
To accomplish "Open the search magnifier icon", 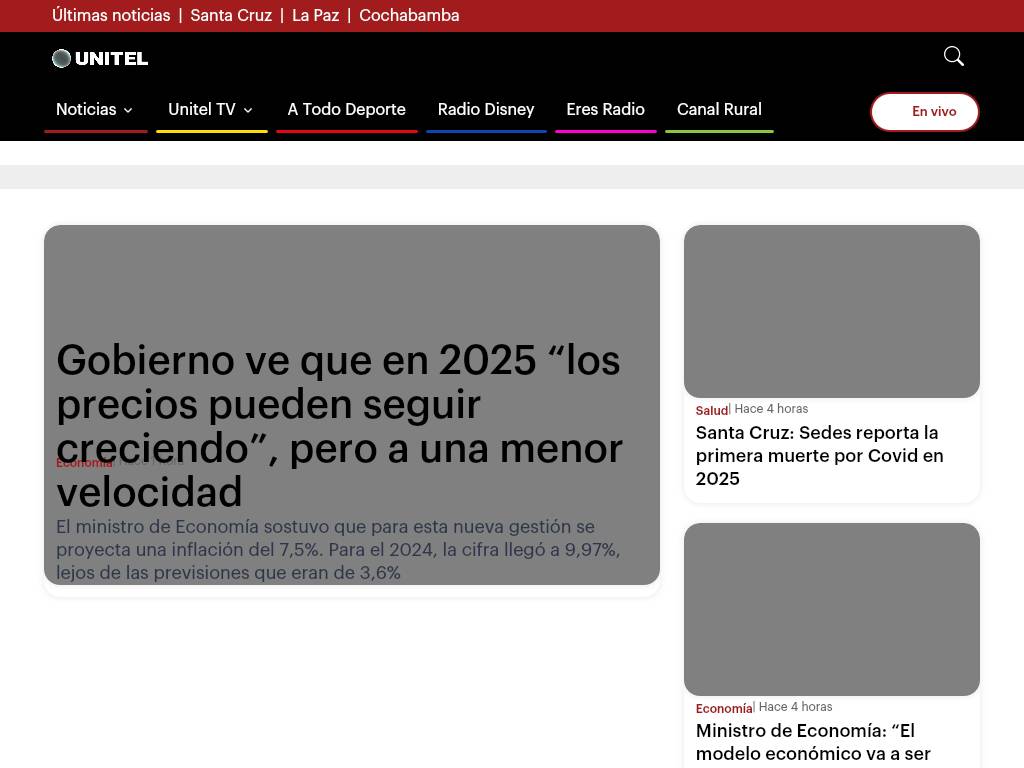I will (953, 56).
